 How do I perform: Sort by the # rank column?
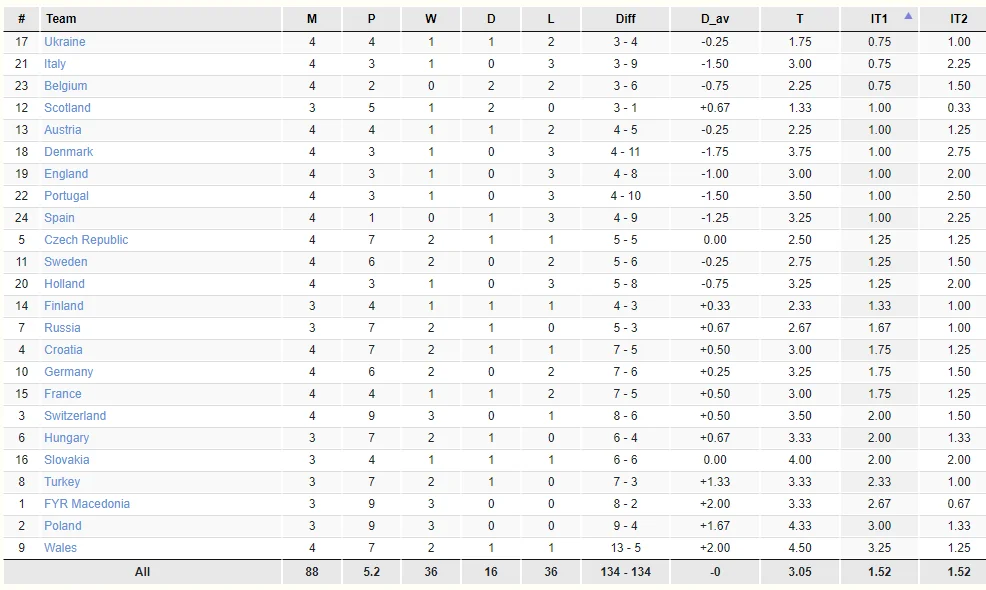tap(22, 19)
